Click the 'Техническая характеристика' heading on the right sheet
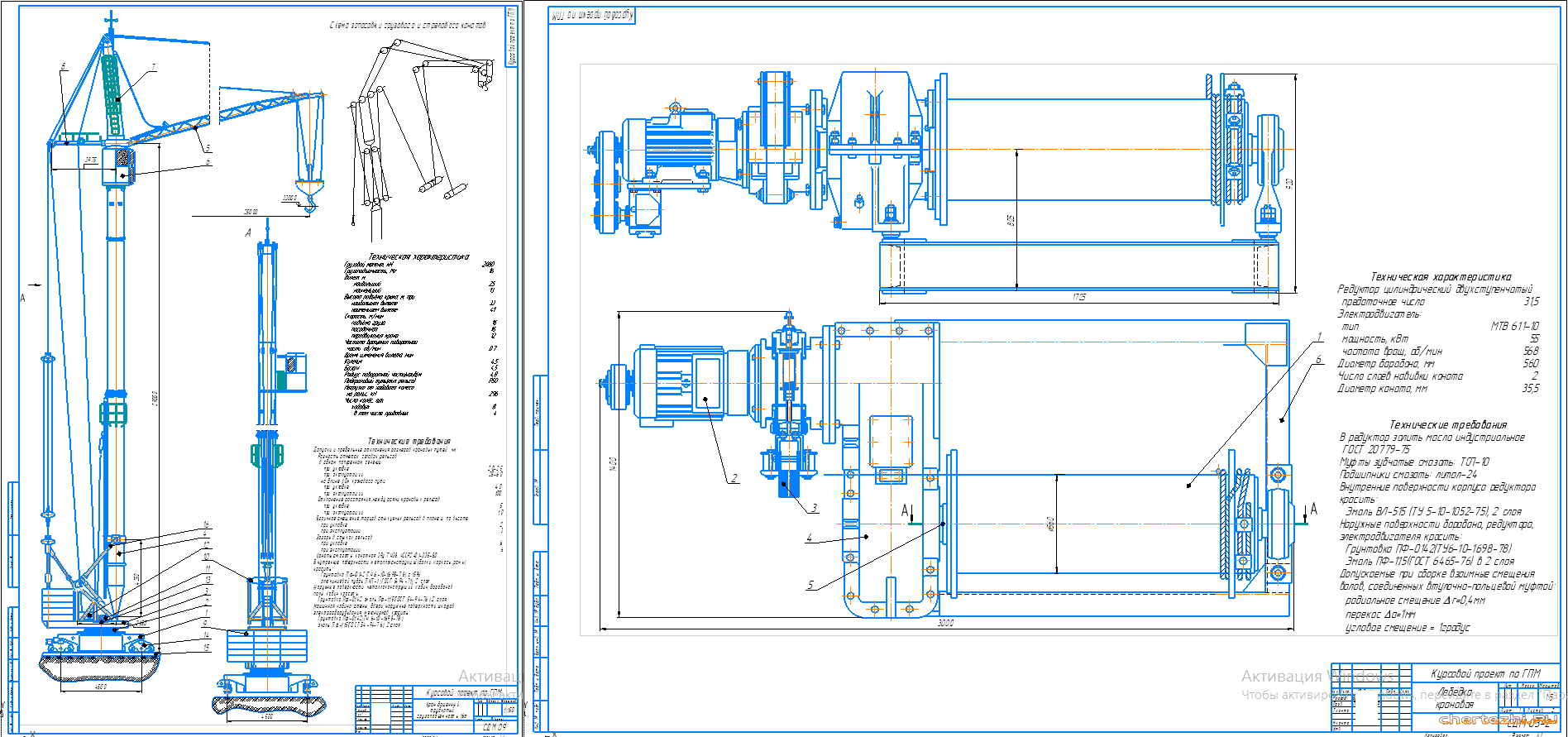This screenshot has width=1568, height=737. (x=1441, y=276)
